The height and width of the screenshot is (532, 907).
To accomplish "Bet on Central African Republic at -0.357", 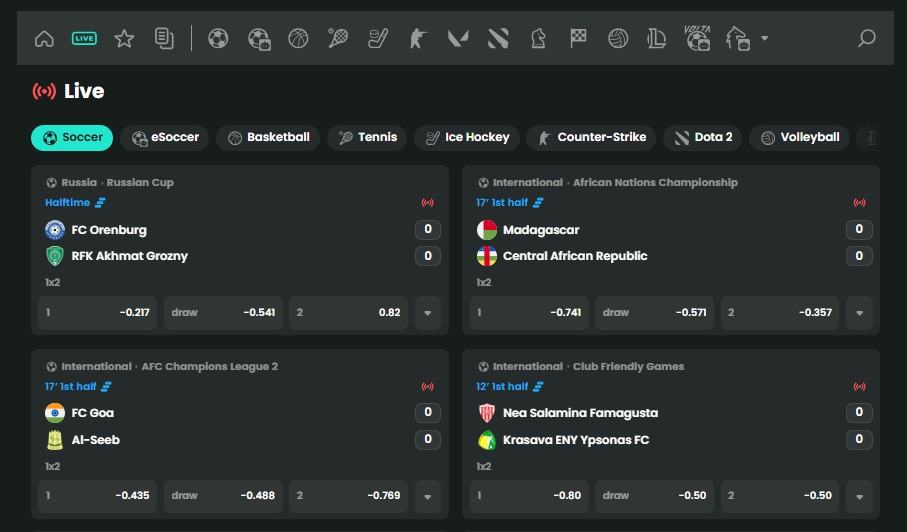I will point(780,313).
